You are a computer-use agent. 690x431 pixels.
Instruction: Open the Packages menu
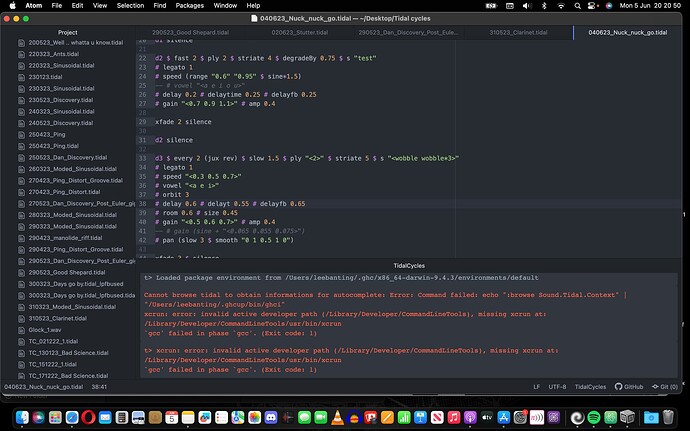[190, 5]
